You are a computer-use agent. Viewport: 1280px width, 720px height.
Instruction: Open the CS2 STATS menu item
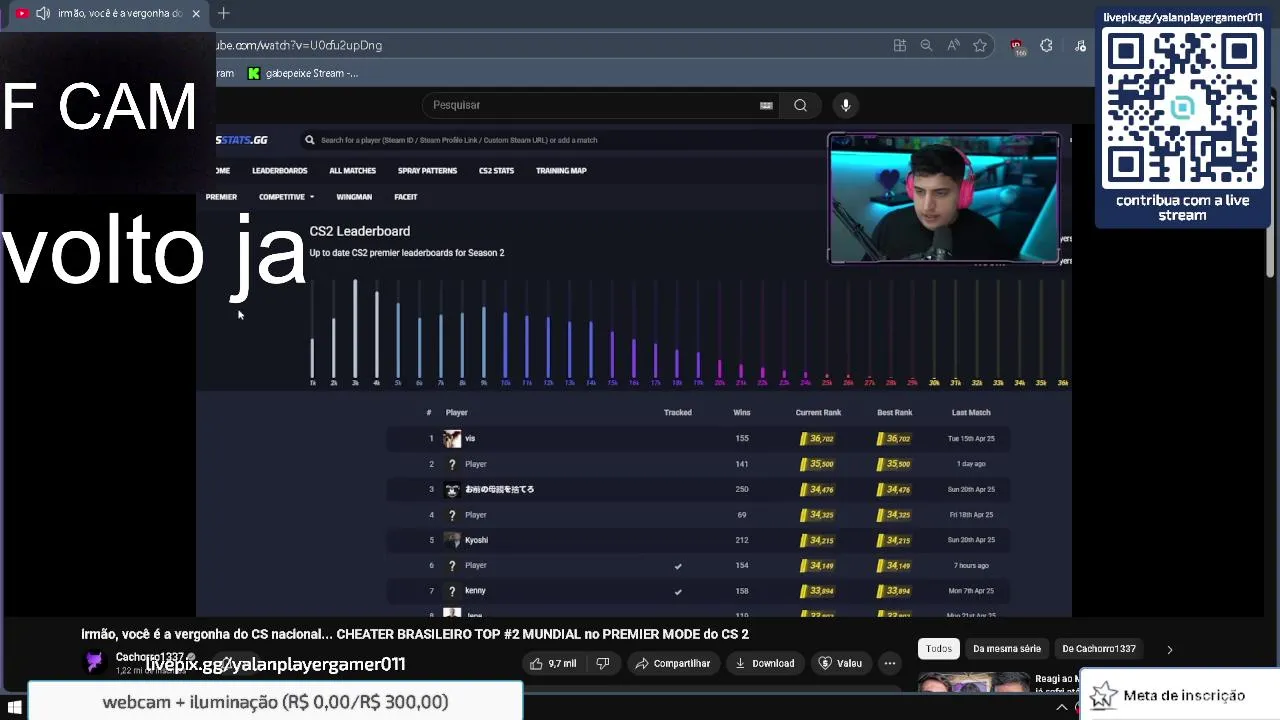point(496,171)
